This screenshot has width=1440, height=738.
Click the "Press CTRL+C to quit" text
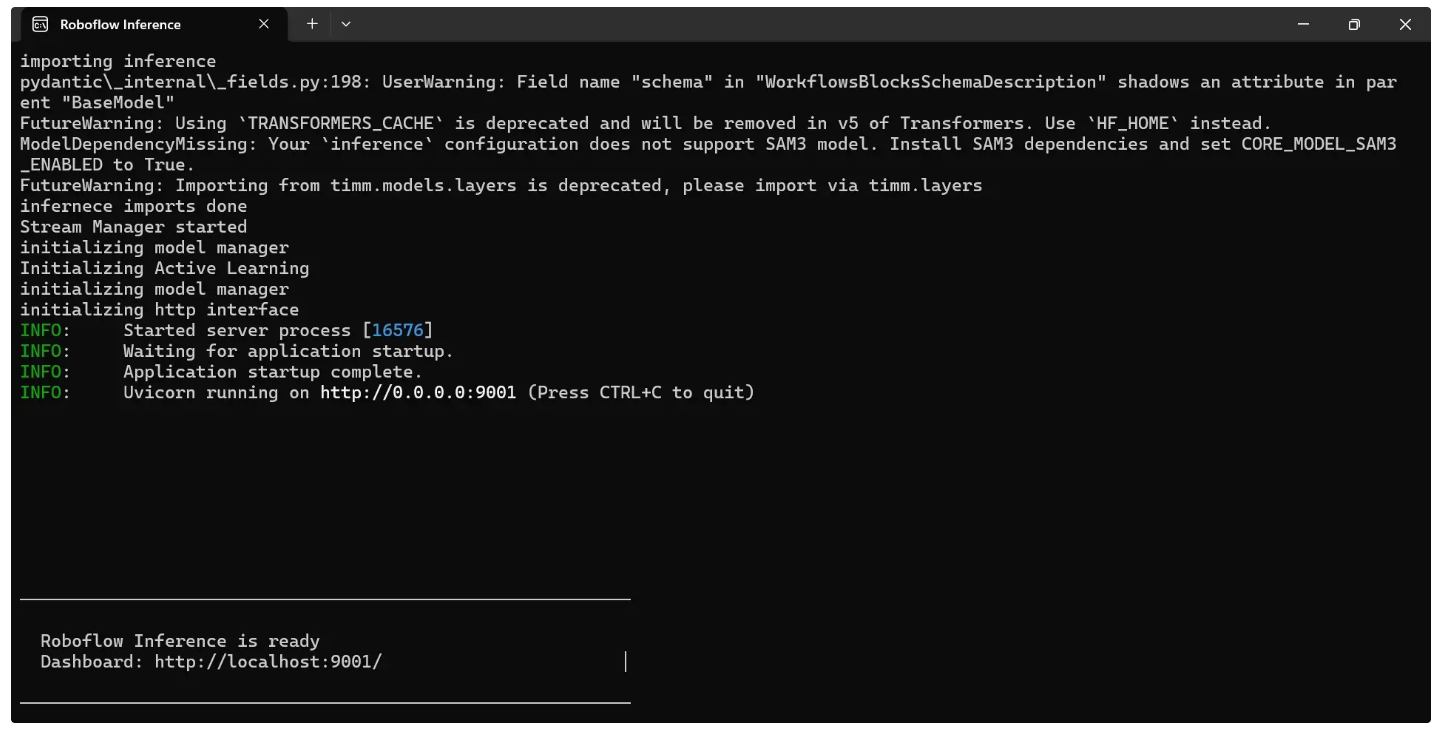[x=640, y=392]
